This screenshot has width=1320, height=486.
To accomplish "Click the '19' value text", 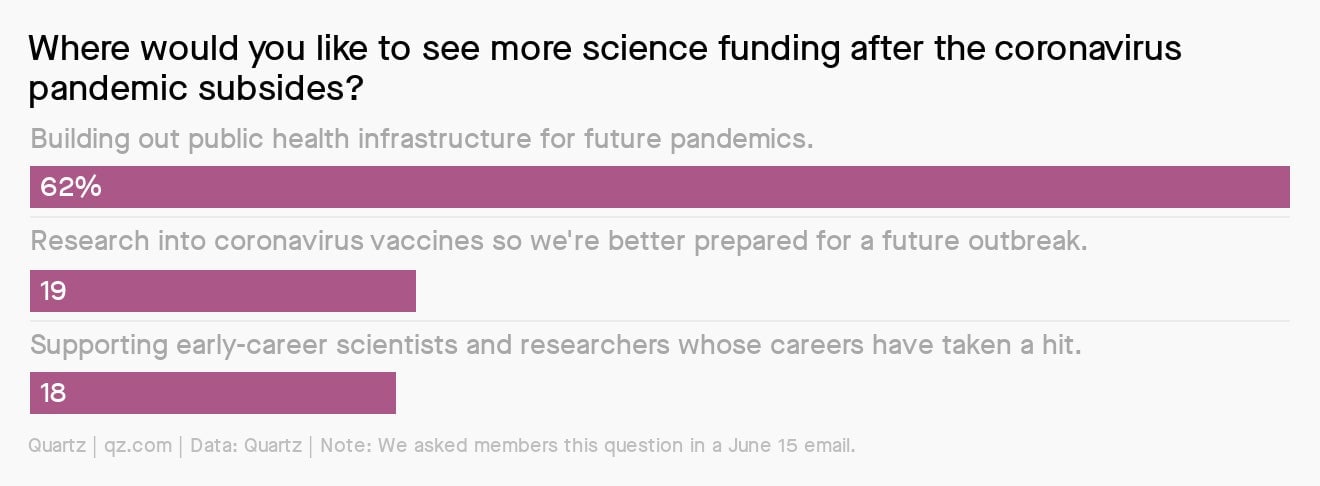I will tap(54, 290).
